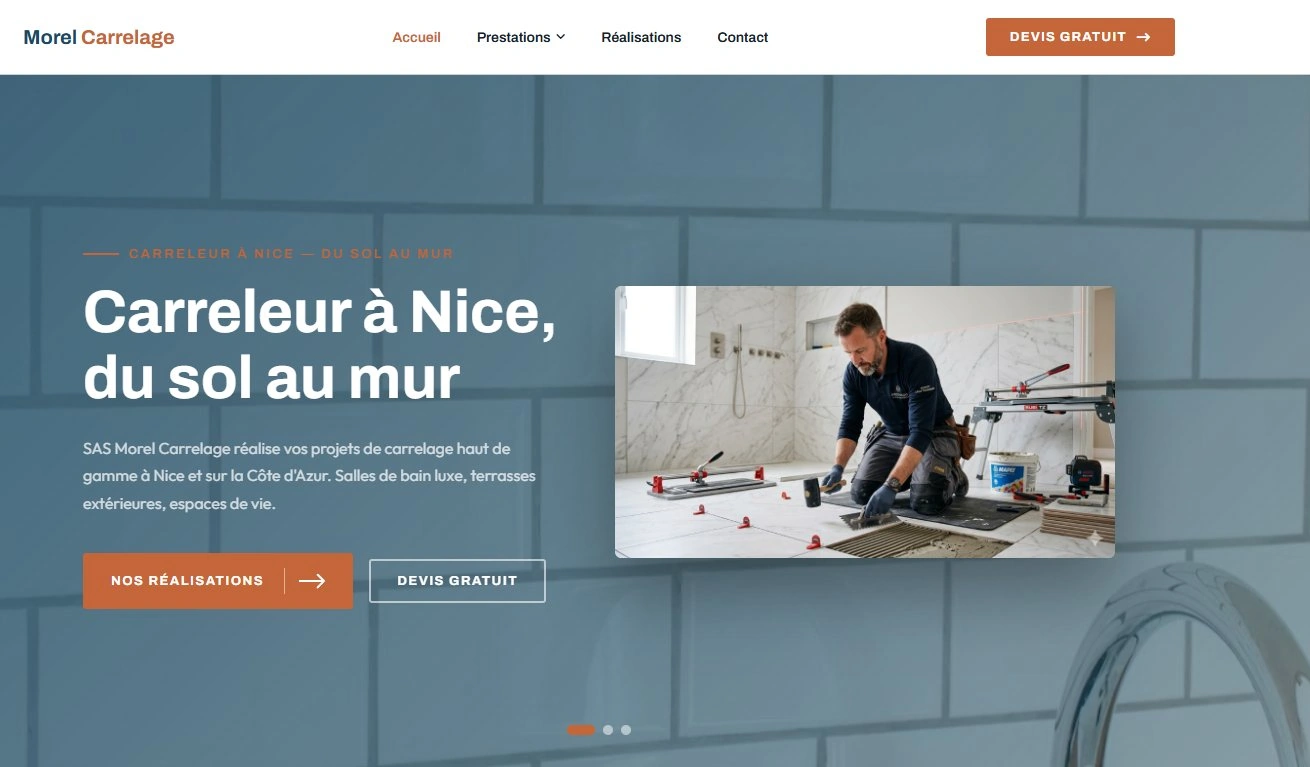
Task: Switch to the second carousel slide dot
Action: click(x=608, y=730)
